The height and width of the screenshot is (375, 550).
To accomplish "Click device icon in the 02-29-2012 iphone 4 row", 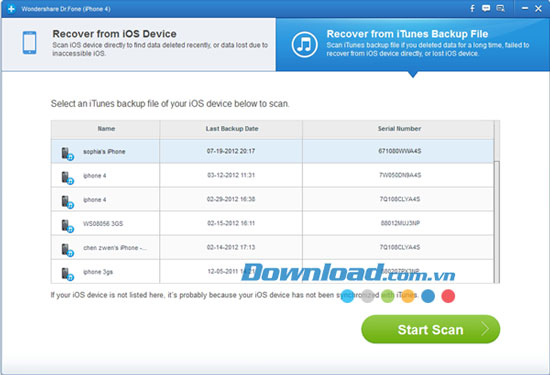I will coord(67,202).
